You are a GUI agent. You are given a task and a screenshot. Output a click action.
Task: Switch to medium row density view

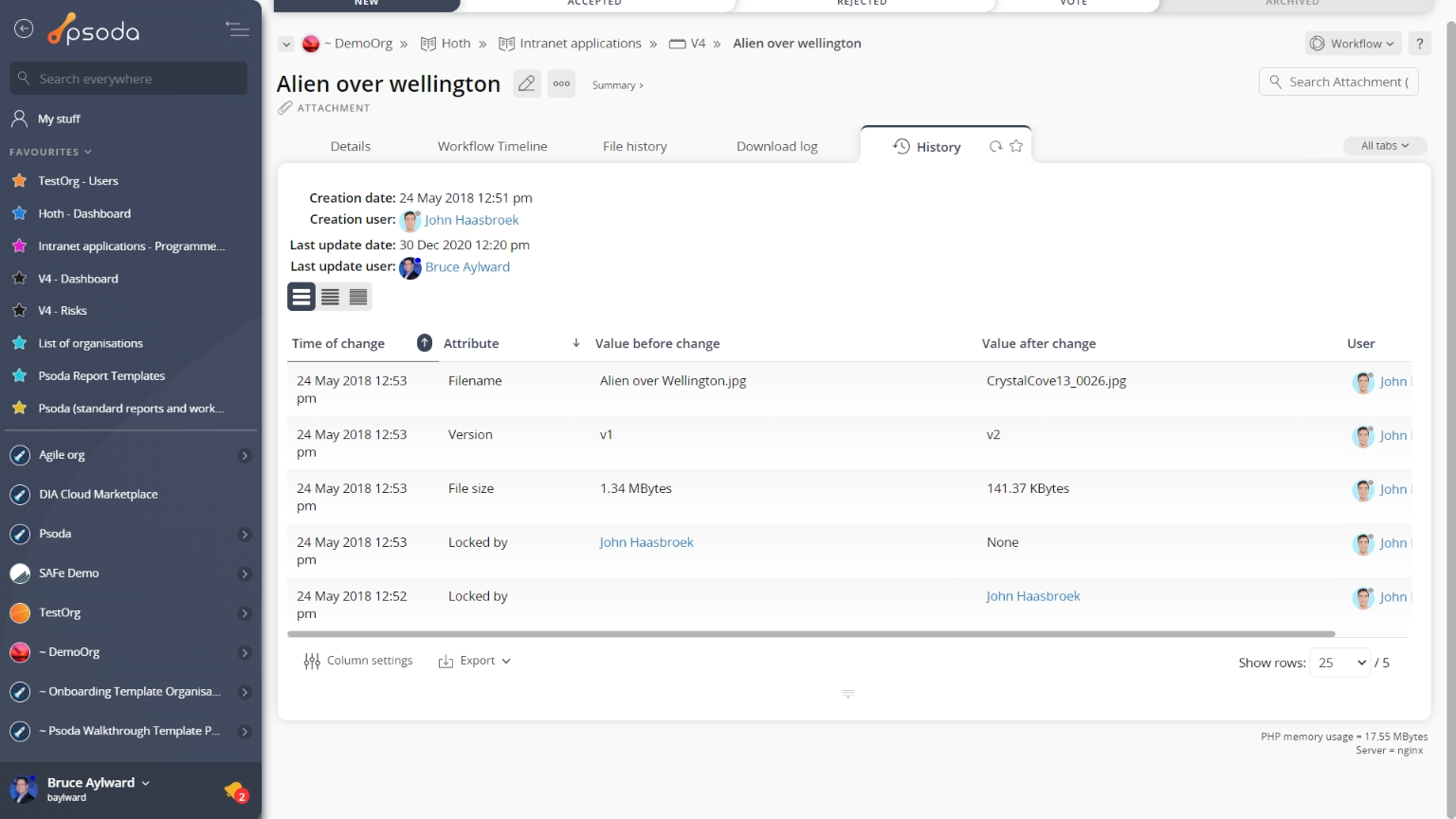coord(330,297)
